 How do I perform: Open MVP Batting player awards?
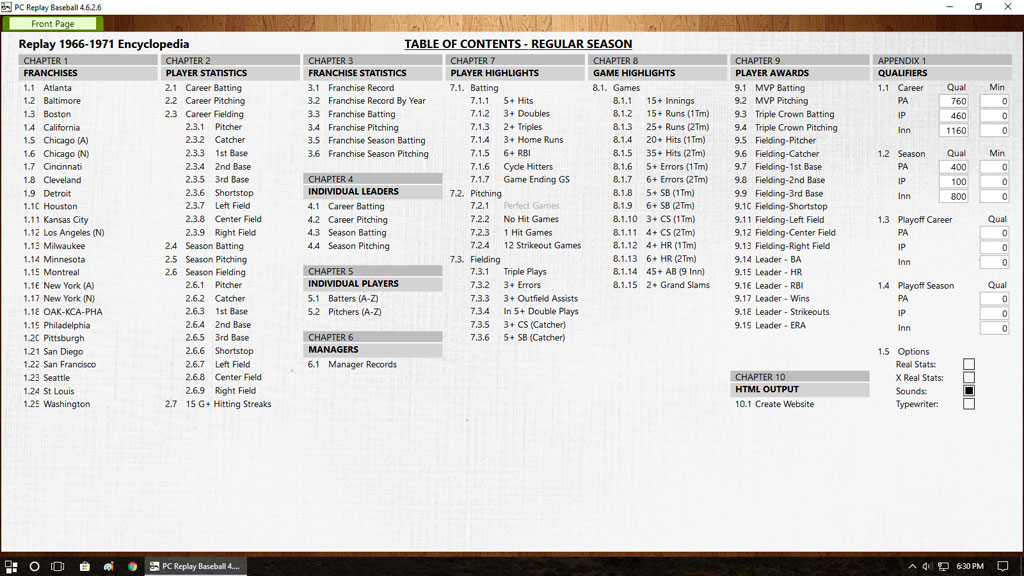[x=779, y=88]
